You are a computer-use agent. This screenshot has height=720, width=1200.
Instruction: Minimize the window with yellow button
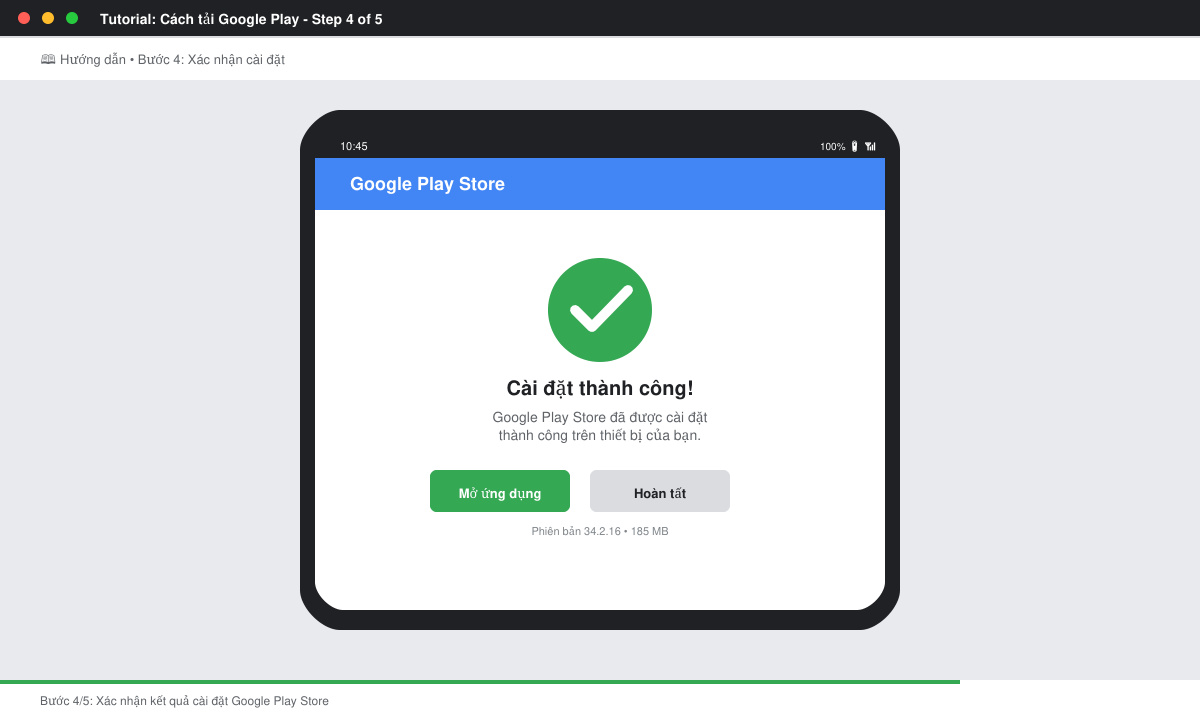click(x=48, y=18)
